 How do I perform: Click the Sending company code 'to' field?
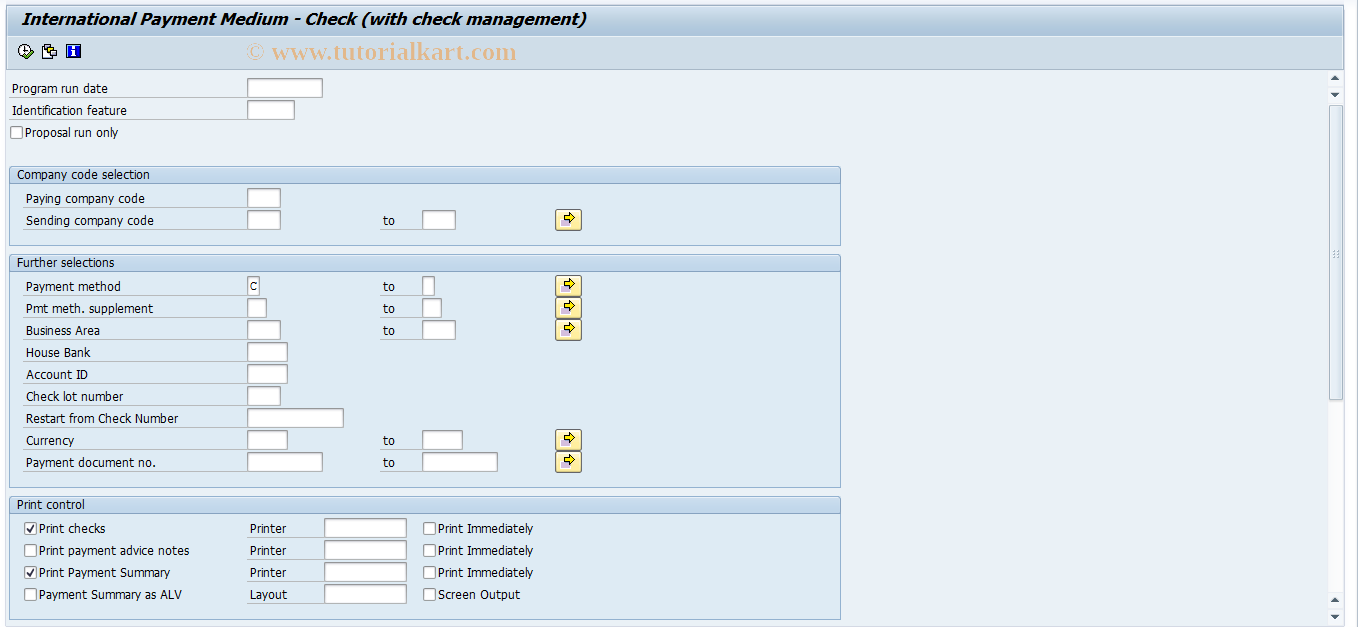pyautogui.click(x=439, y=220)
